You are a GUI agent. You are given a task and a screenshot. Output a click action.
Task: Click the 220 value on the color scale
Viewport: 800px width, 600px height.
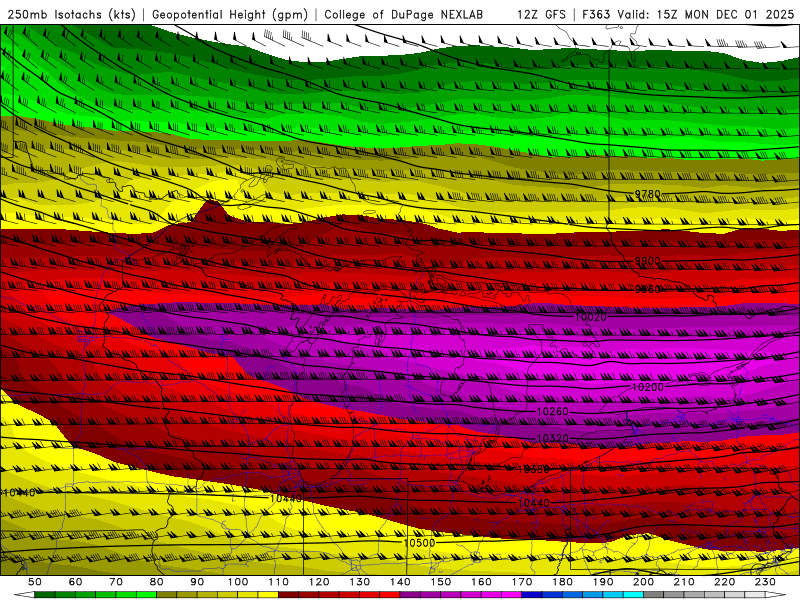724,582
